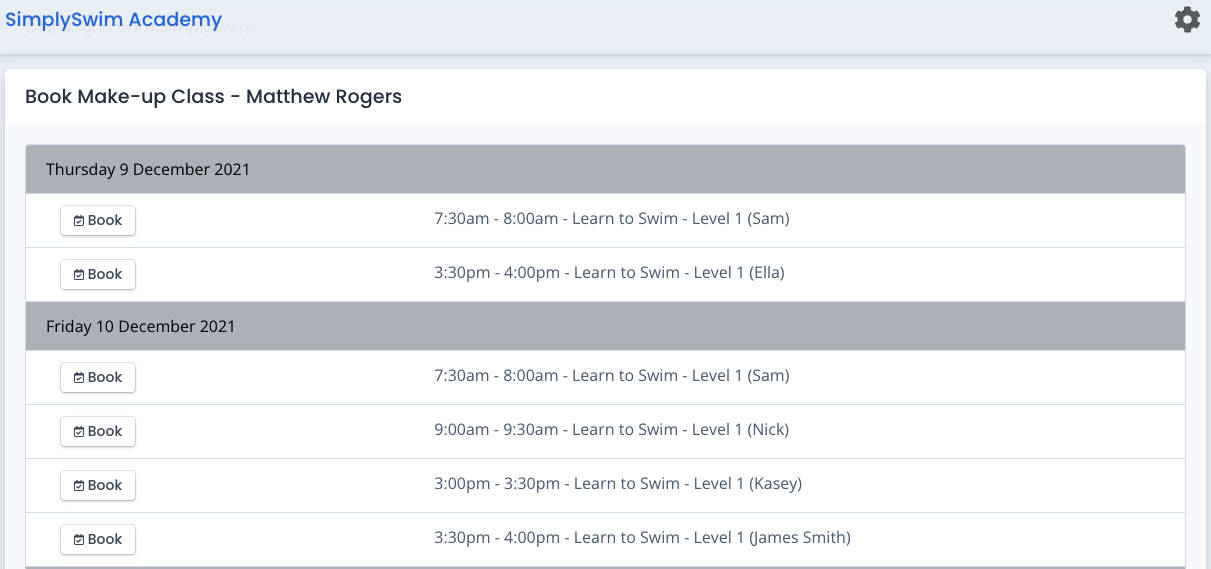Click the calendar icon for Kasey's class
The image size is (1211, 569).
[79, 486]
